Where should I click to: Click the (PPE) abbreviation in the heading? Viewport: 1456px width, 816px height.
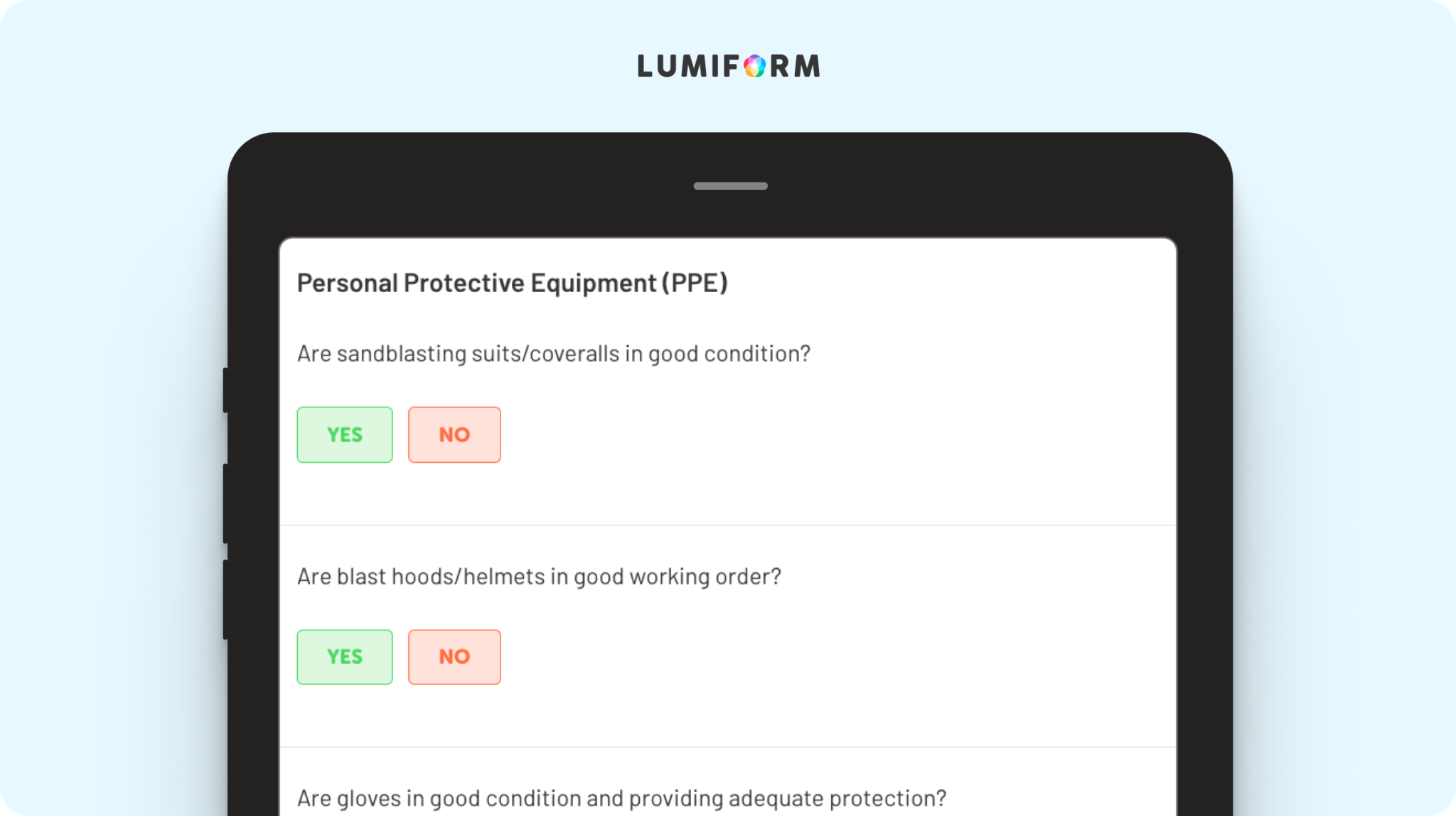click(x=695, y=283)
